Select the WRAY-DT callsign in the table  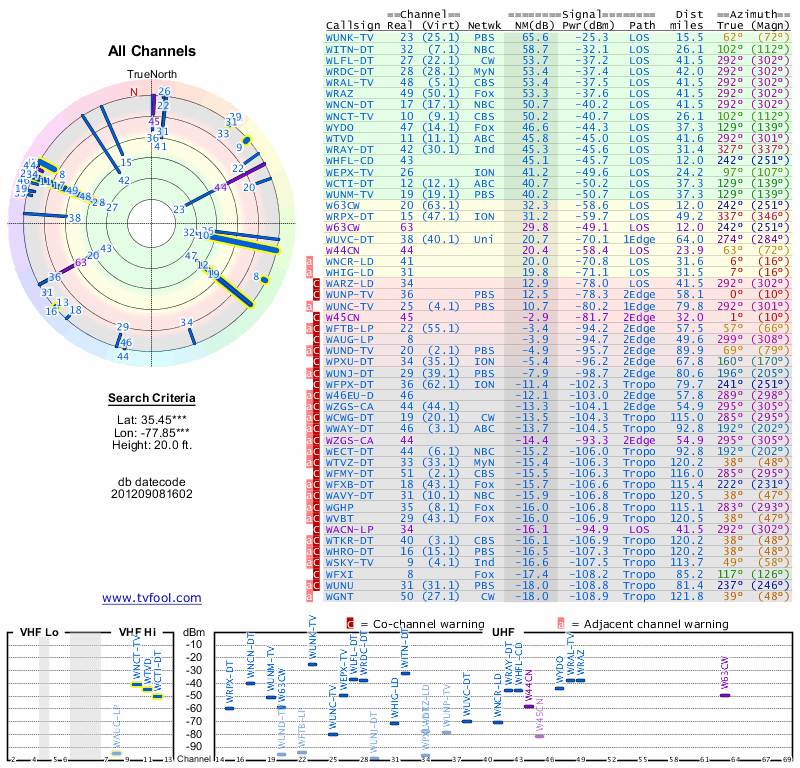[x=350, y=150]
